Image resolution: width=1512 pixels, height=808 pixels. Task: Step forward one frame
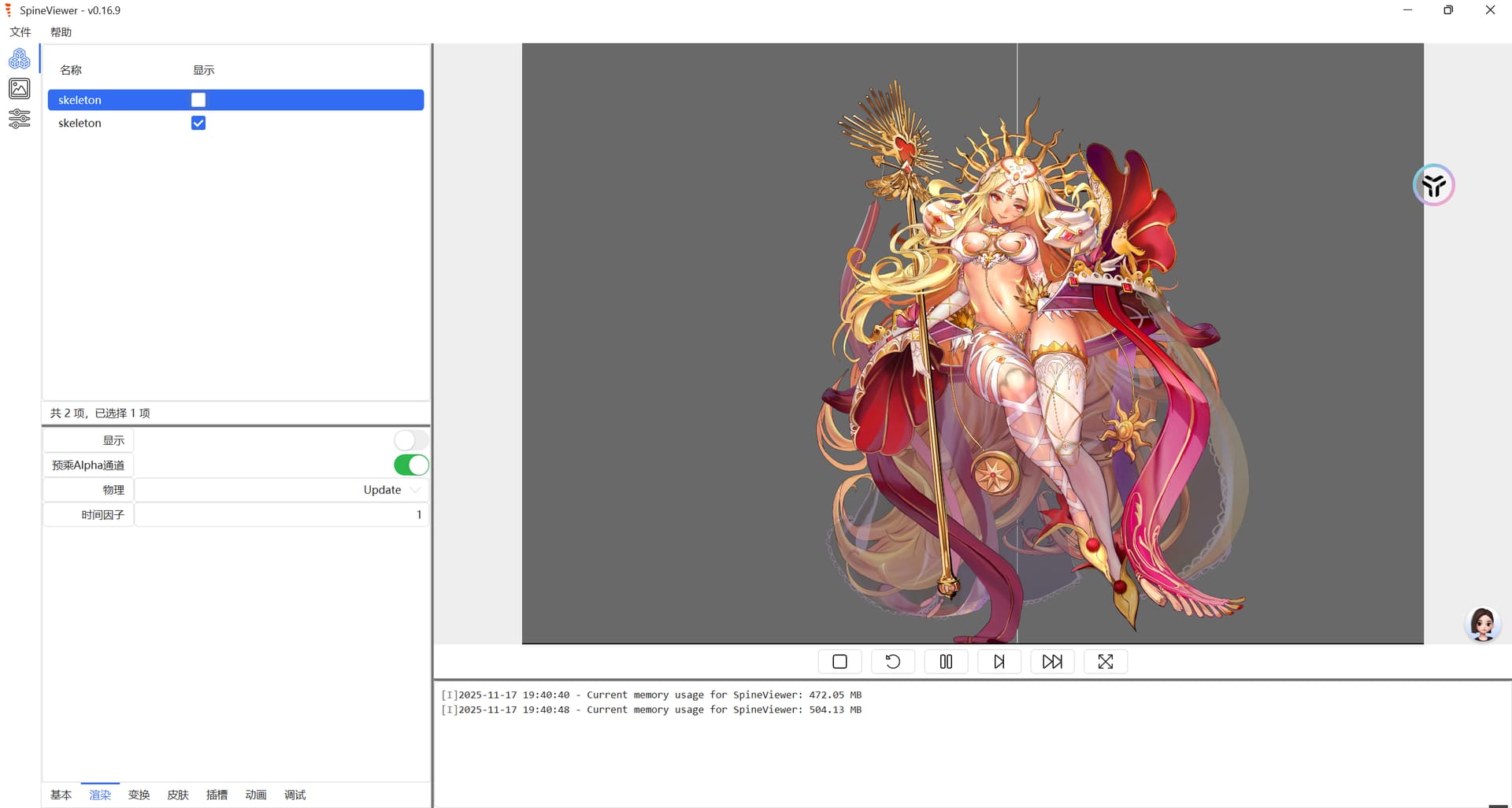pos(999,662)
